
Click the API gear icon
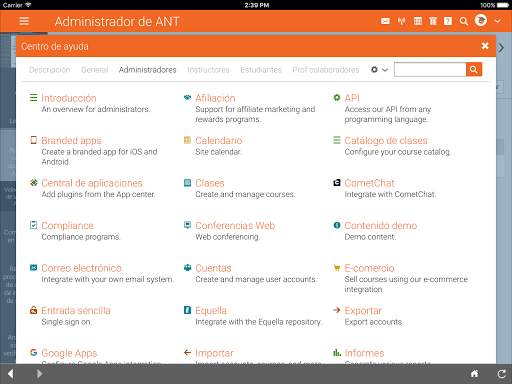point(337,97)
